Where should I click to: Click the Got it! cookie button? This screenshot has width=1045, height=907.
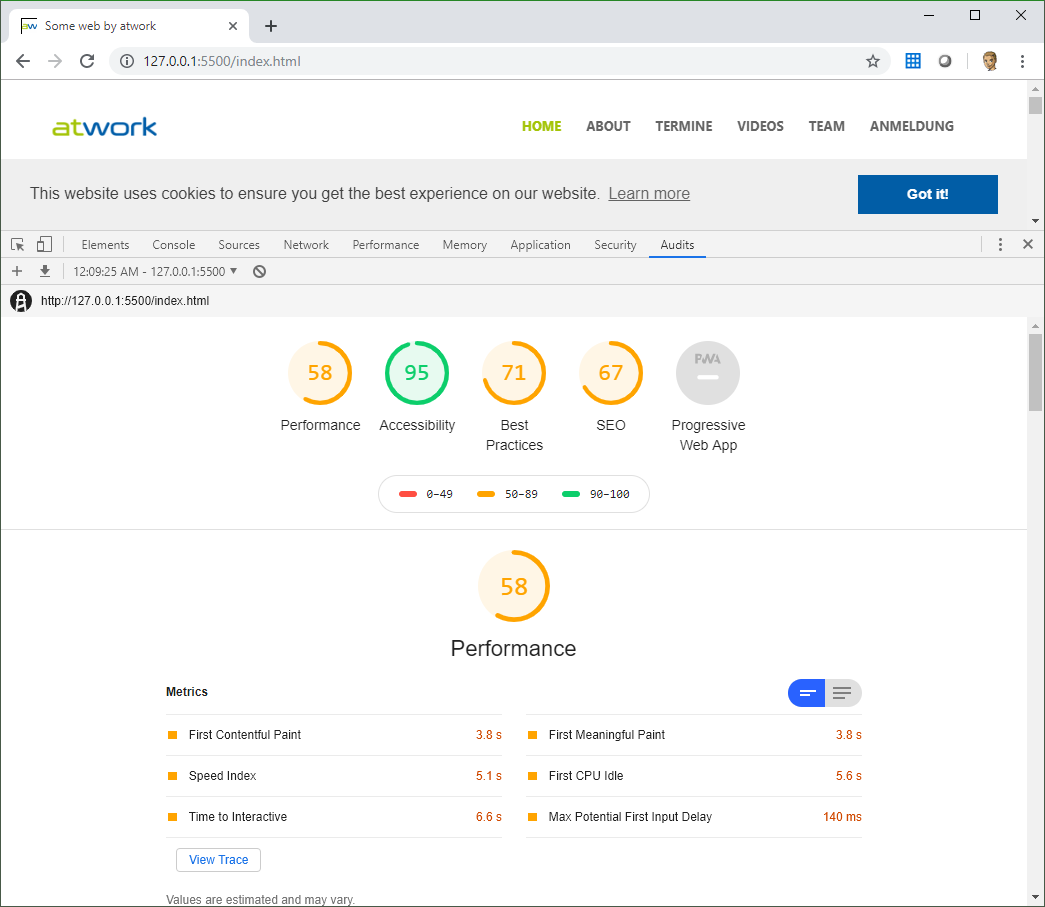click(927, 194)
